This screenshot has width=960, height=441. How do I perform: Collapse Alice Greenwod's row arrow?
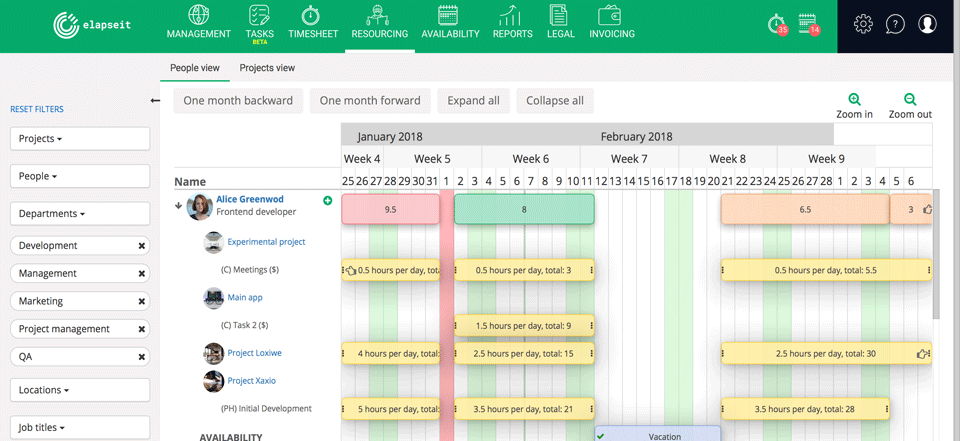tap(179, 206)
